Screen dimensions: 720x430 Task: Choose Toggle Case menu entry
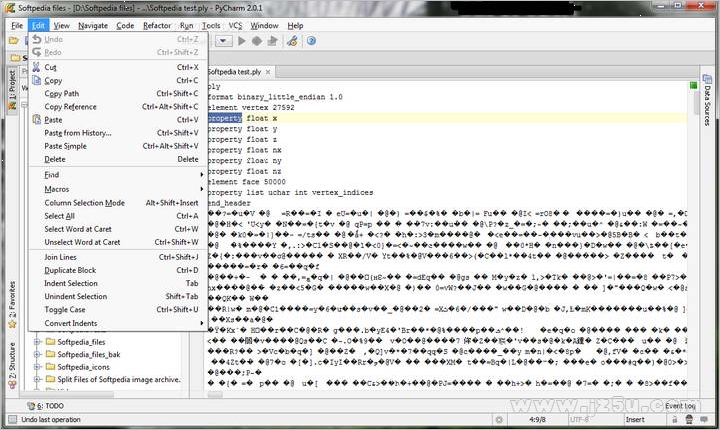pyautogui.click(x=118, y=310)
